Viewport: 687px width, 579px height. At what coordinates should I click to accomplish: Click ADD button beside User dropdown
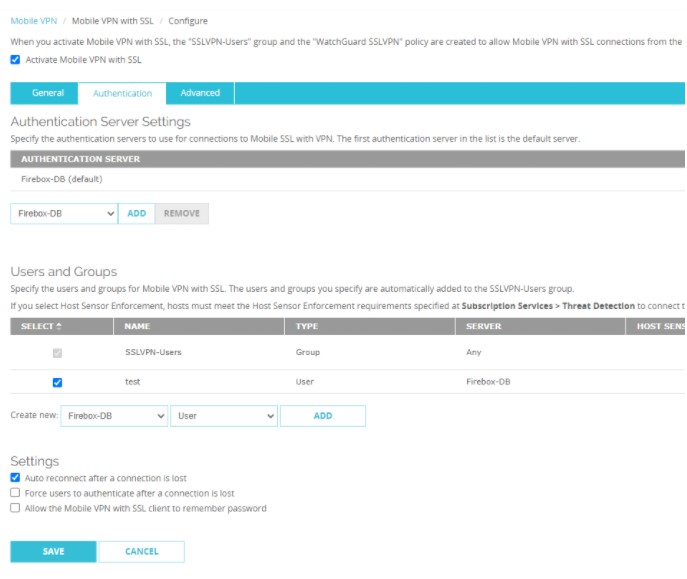click(x=323, y=416)
